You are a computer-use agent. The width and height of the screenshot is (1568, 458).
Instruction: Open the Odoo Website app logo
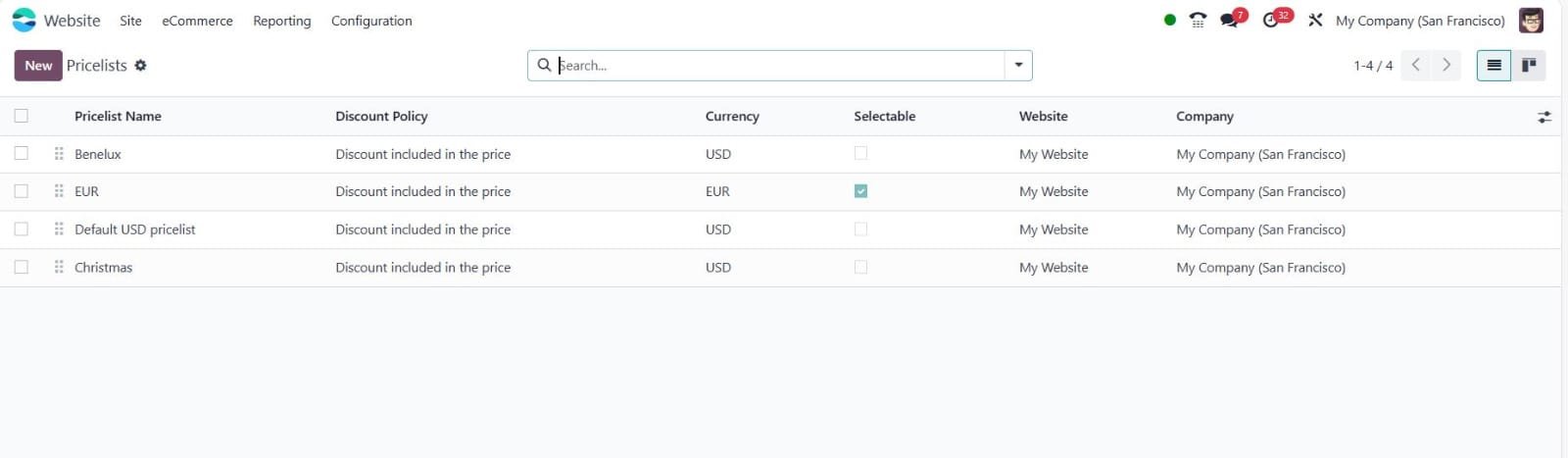point(24,20)
